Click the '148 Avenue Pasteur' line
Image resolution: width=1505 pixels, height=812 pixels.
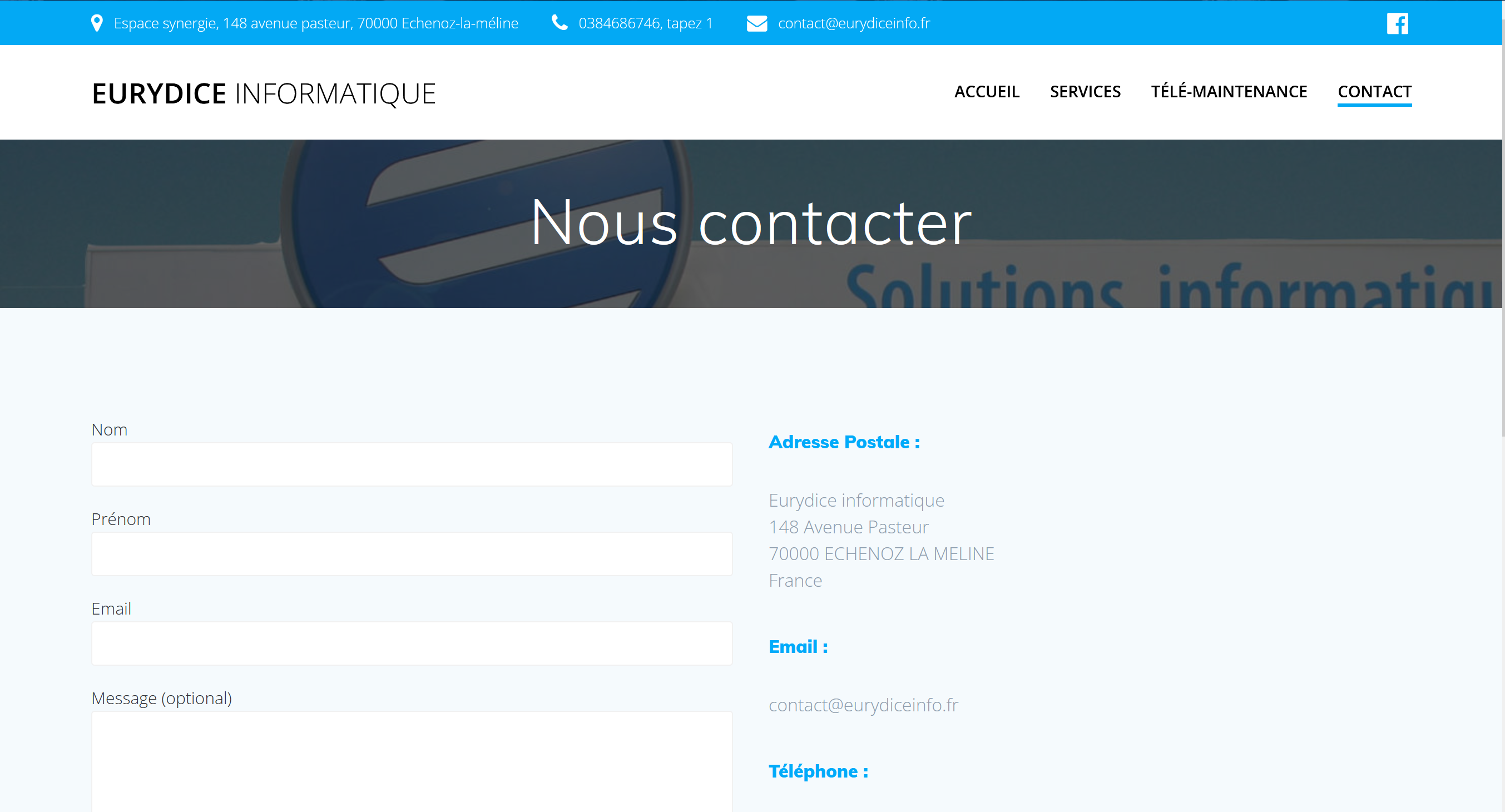(848, 527)
